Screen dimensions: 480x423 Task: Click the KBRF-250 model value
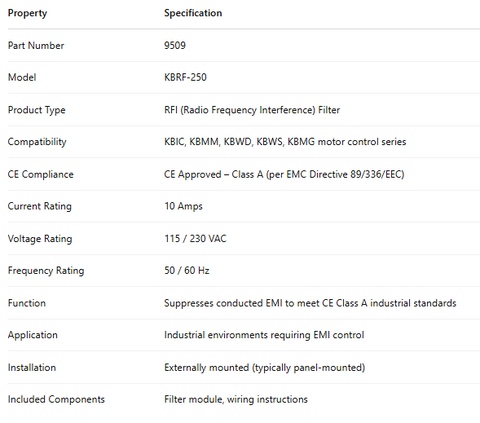coord(185,77)
